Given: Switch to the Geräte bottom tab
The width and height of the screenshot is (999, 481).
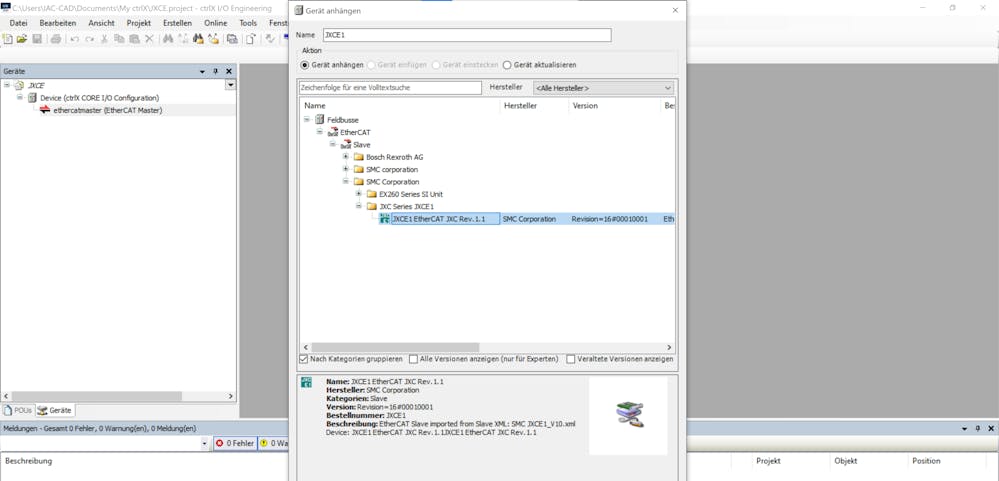Looking at the screenshot, I should (x=55, y=410).
